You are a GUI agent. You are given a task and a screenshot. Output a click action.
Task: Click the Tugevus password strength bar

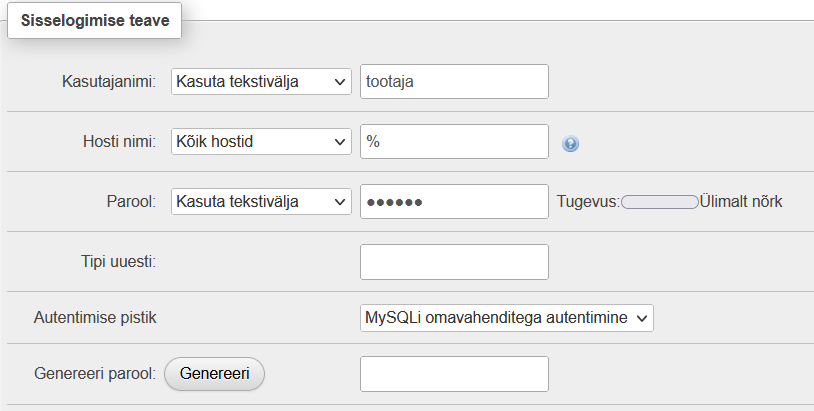[x=659, y=202]
